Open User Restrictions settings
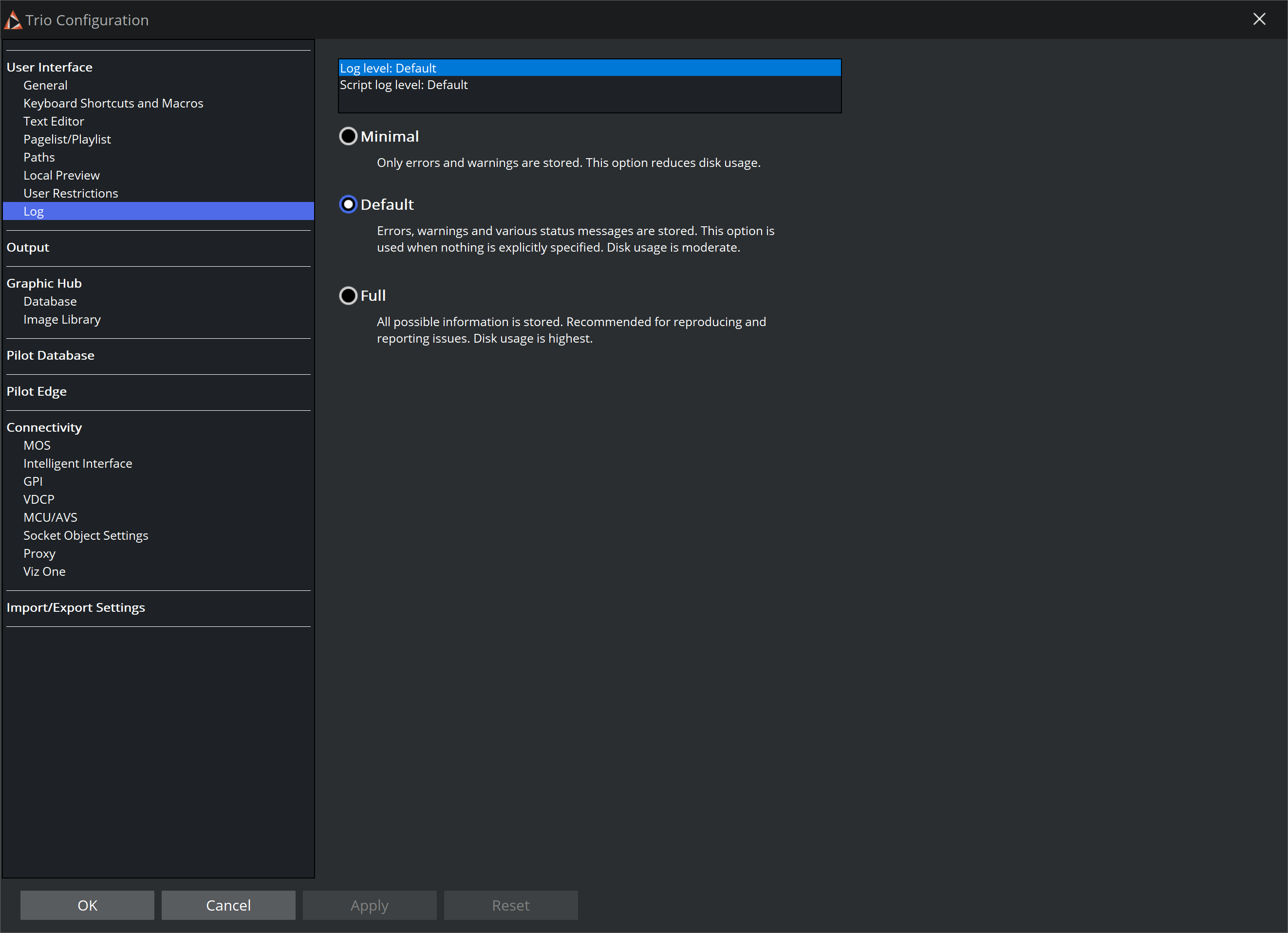 (x=71, y=194)
